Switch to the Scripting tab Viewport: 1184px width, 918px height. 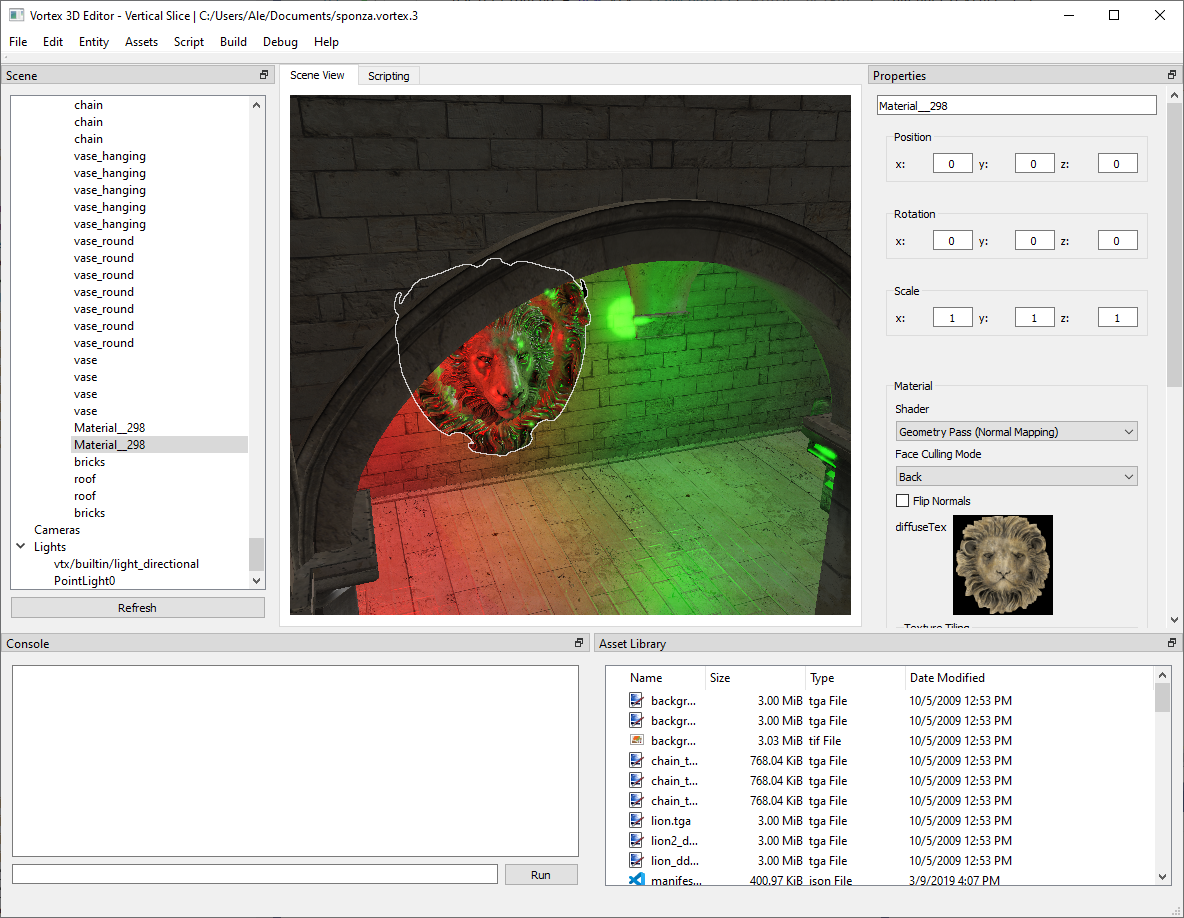388,76
